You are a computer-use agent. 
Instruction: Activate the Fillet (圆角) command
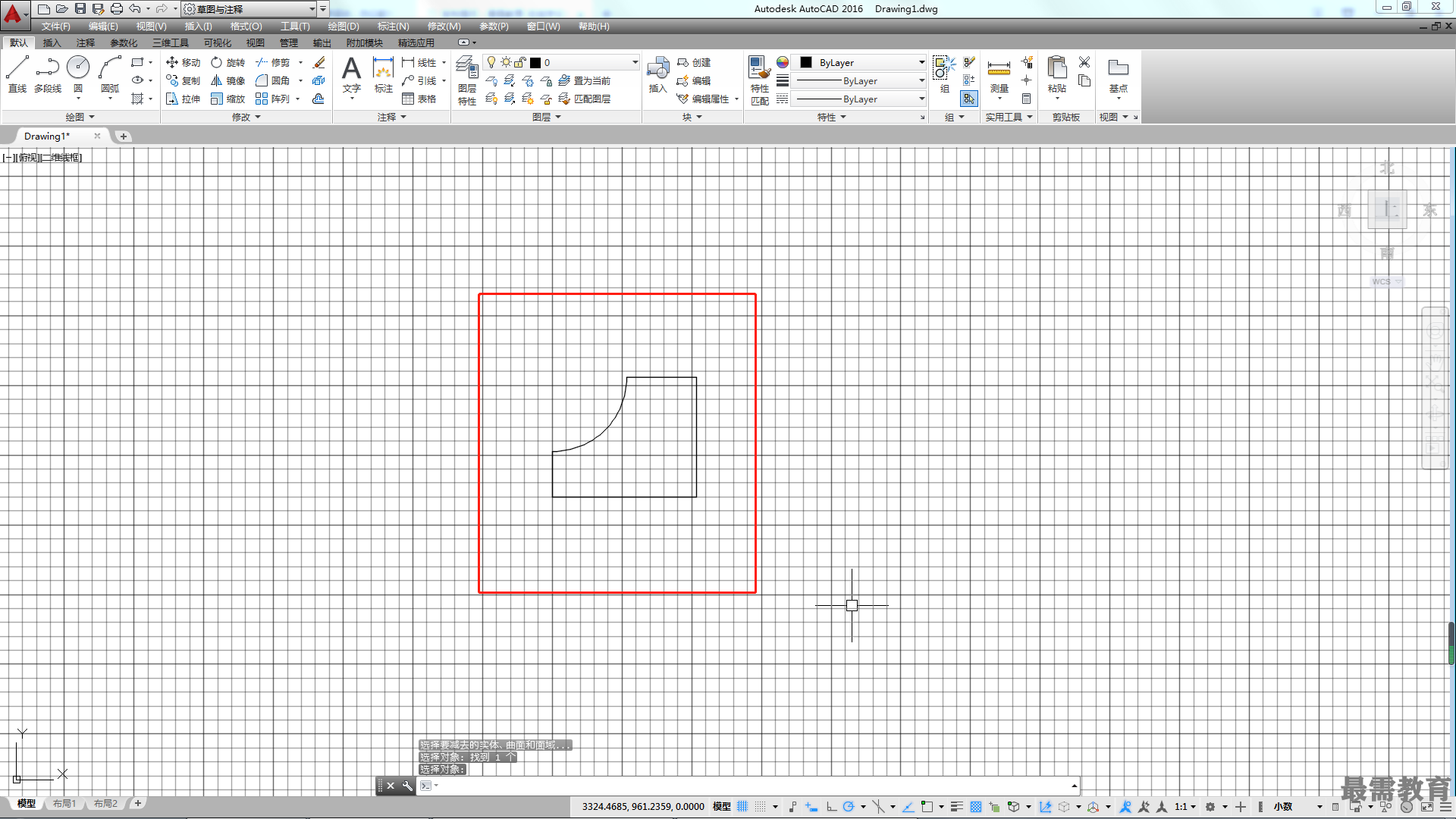[273, 80]
